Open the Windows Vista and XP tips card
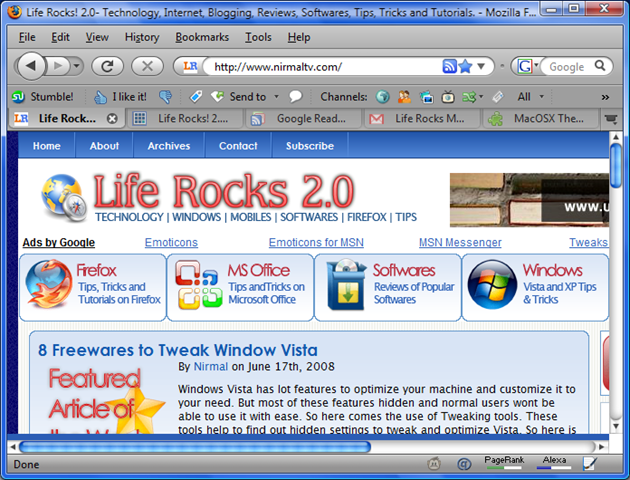Image resolution: width=630 pixels, height=480 pixels. point(535,287)
